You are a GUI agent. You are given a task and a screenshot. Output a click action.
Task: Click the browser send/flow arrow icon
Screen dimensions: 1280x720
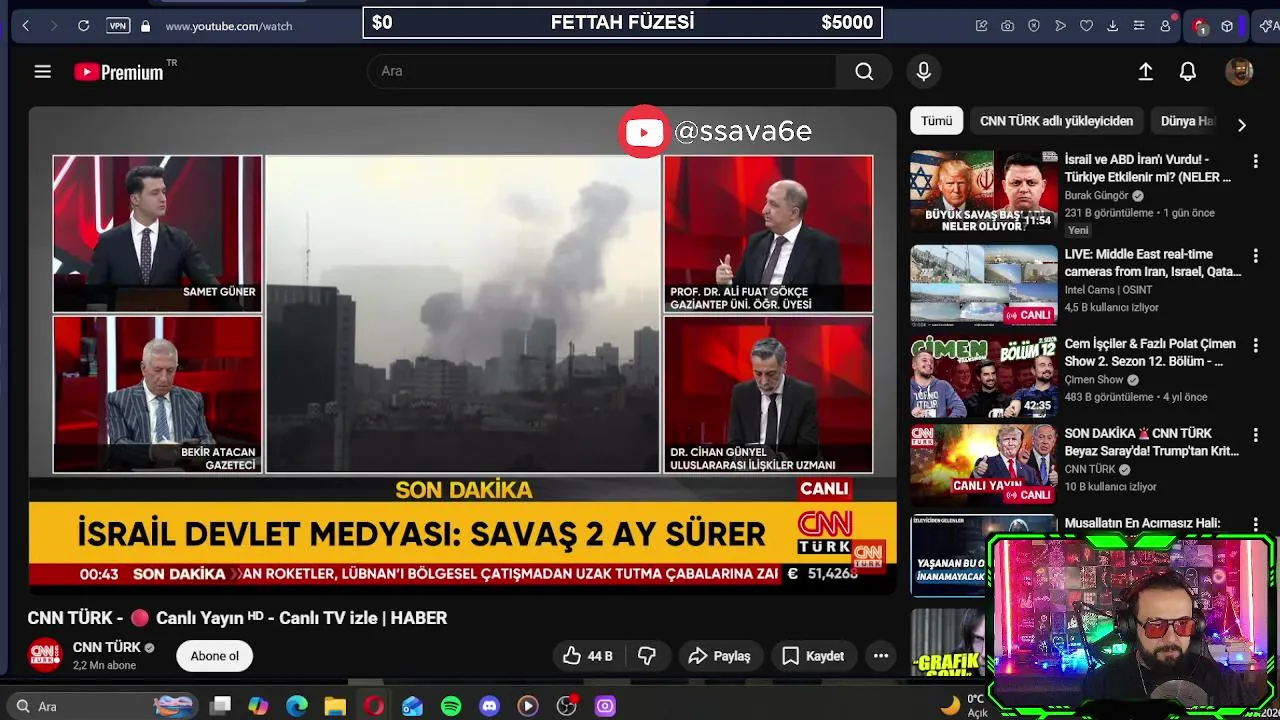coord(1060,26)
